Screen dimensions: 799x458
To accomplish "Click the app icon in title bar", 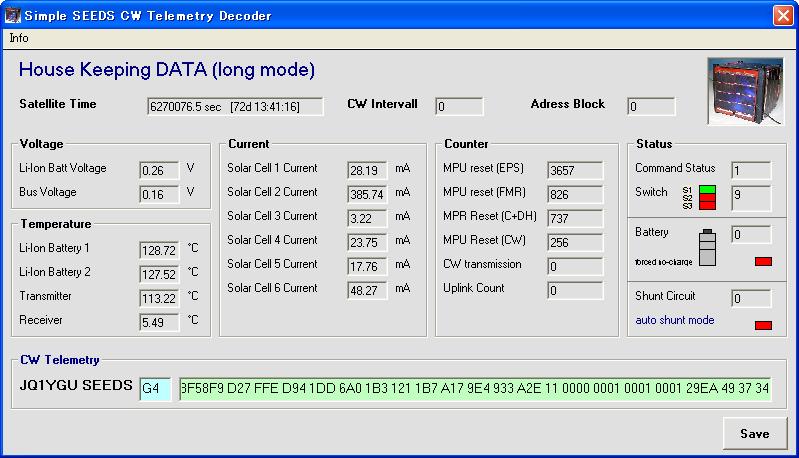I will [12, 15].
